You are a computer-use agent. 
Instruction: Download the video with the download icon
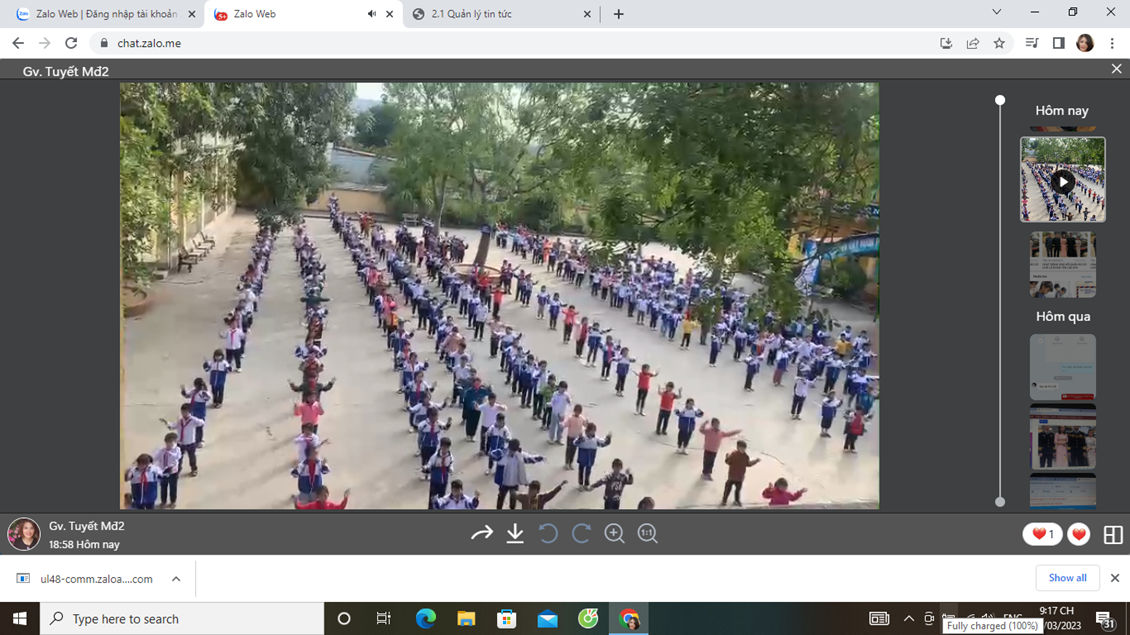pos(515,534)
